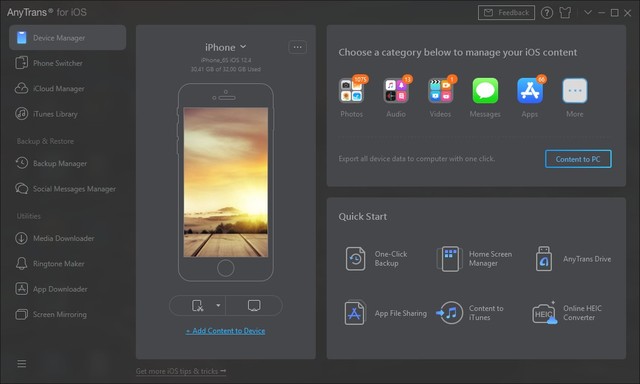
Task: Open the More categories icon
Action: (x=575, y=91)
